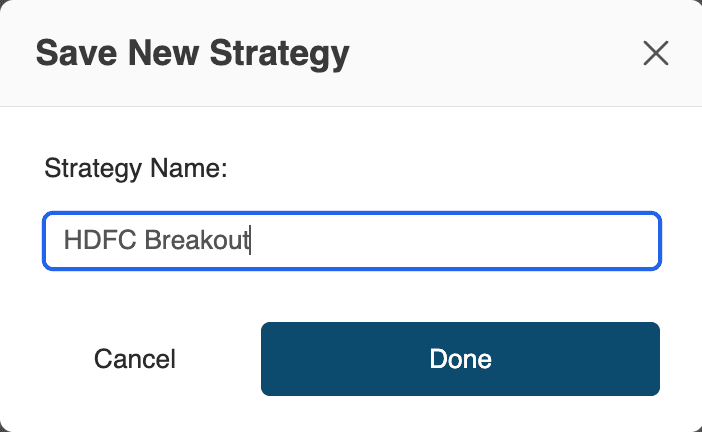
Task: Confirm saving strategy with Done
Action: [x=460, y=359]
